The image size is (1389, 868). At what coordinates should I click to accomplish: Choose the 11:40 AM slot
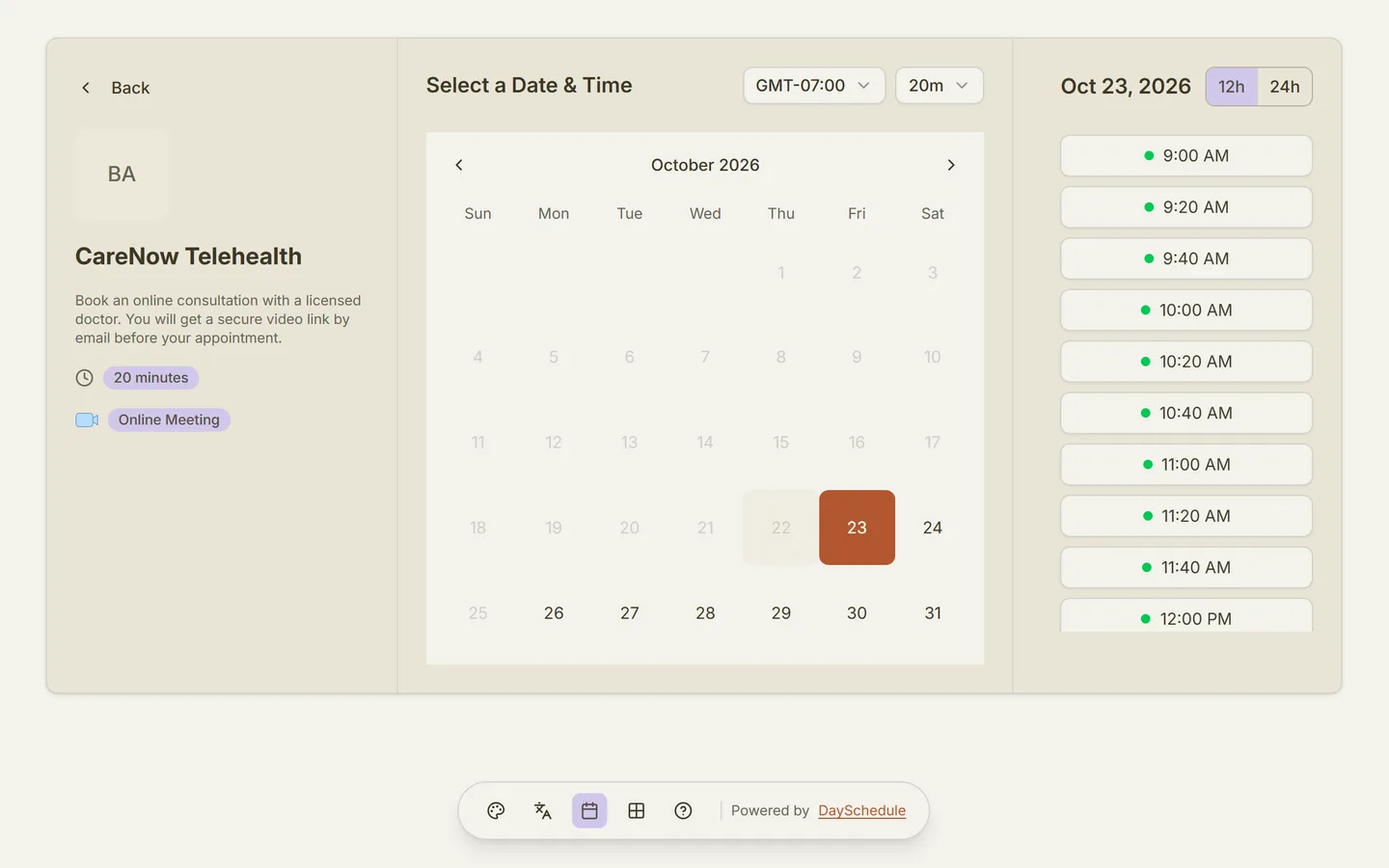[x=1186, y=567]
